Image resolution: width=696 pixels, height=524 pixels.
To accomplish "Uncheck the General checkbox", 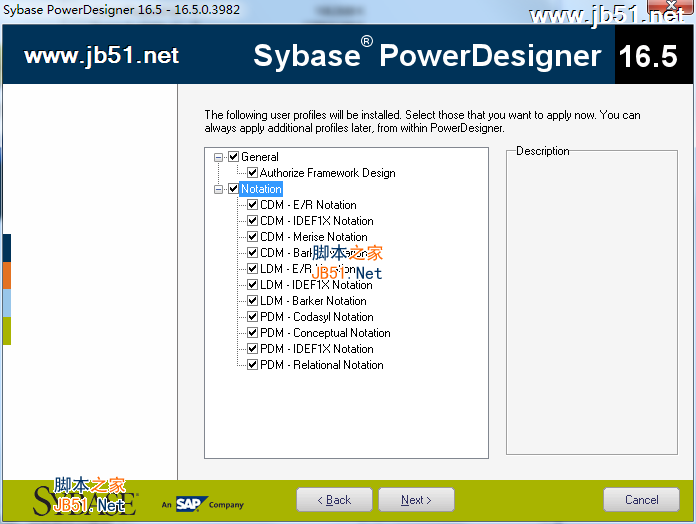I will coord(233,157).
